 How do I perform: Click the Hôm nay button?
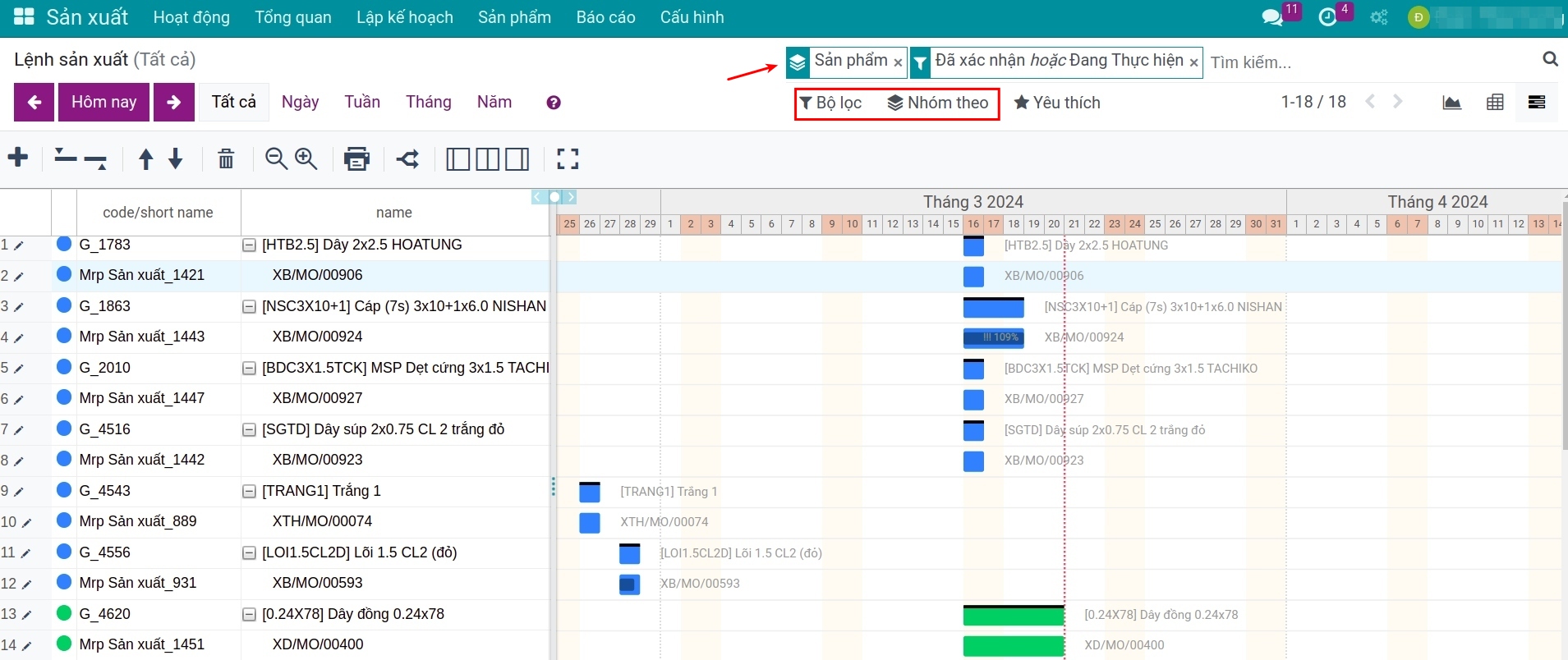coord(104,102)
